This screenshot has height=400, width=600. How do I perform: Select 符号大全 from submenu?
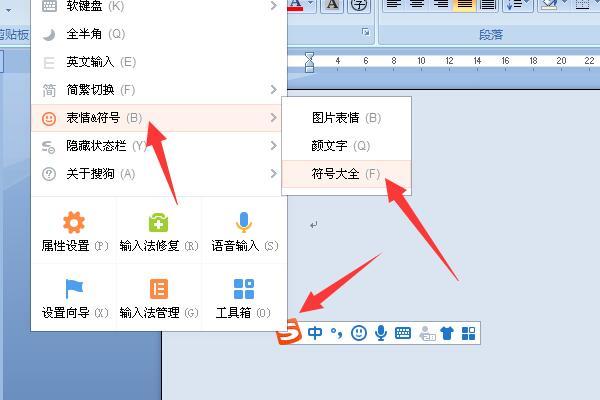coord(345,174)
